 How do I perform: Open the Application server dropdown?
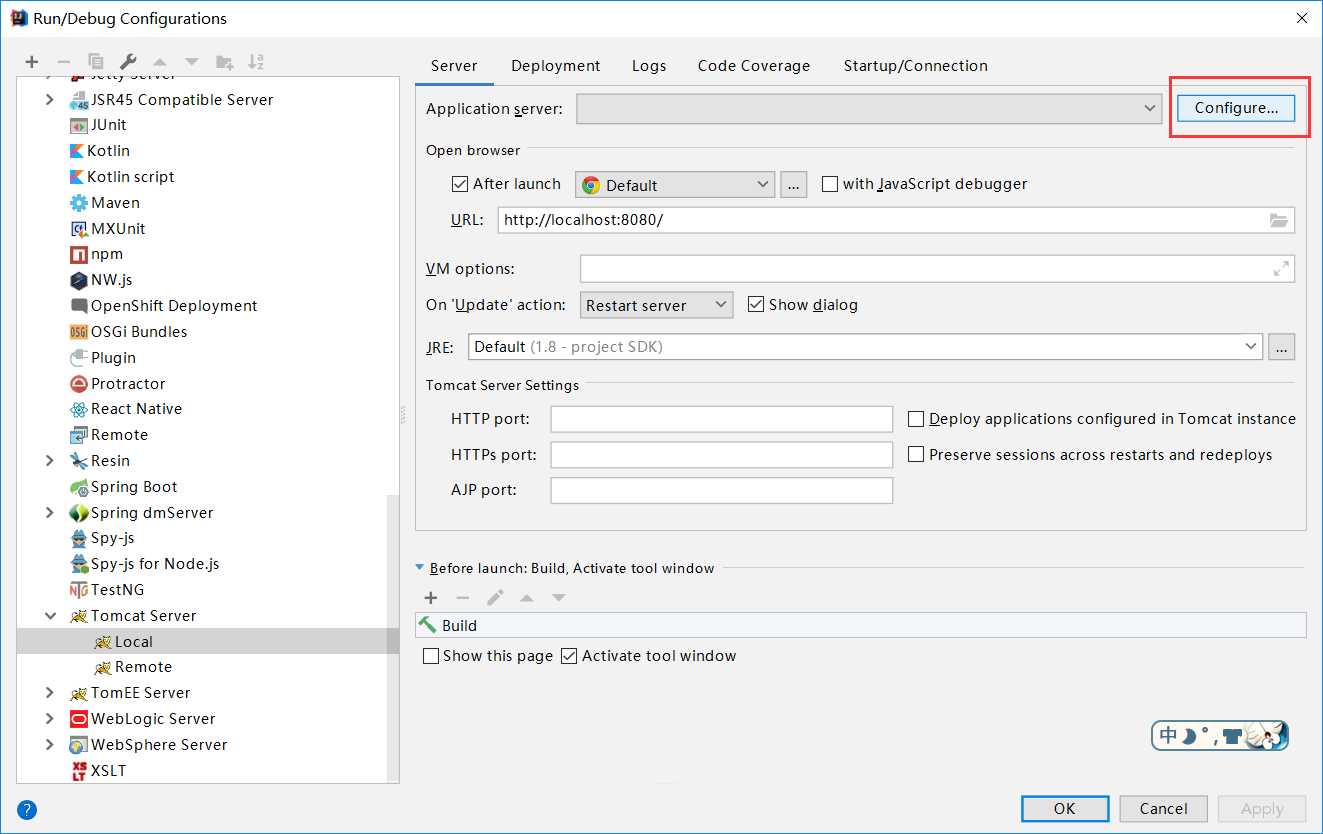click(868, 108)
